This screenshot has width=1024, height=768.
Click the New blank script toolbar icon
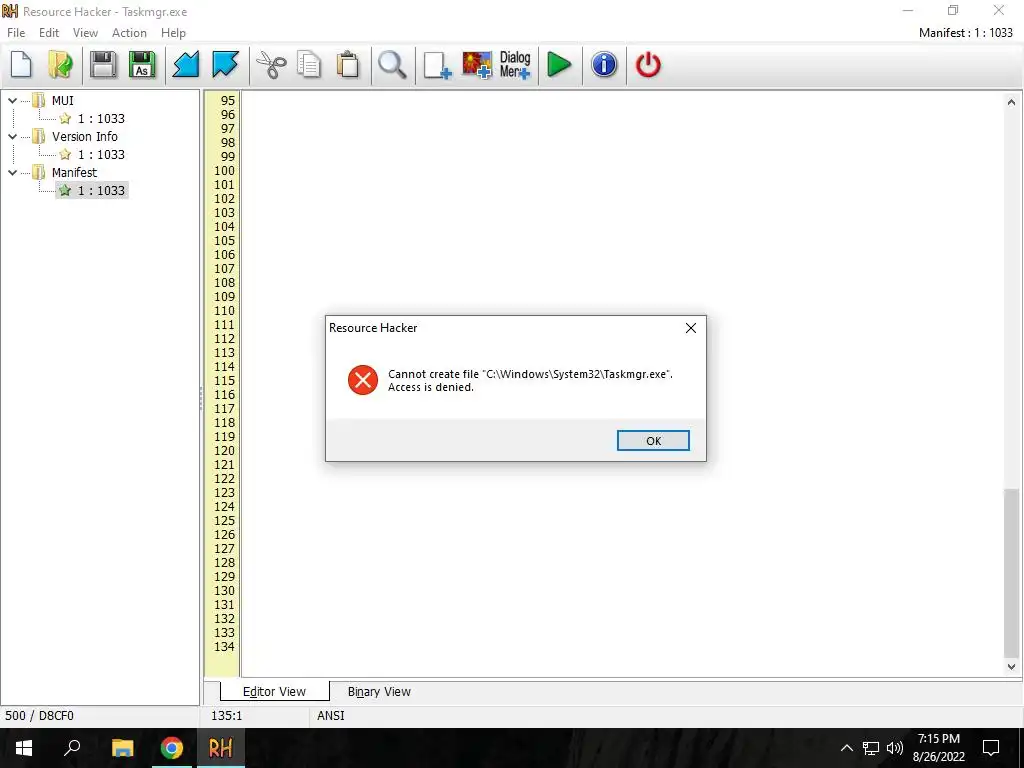coord(21,65)
